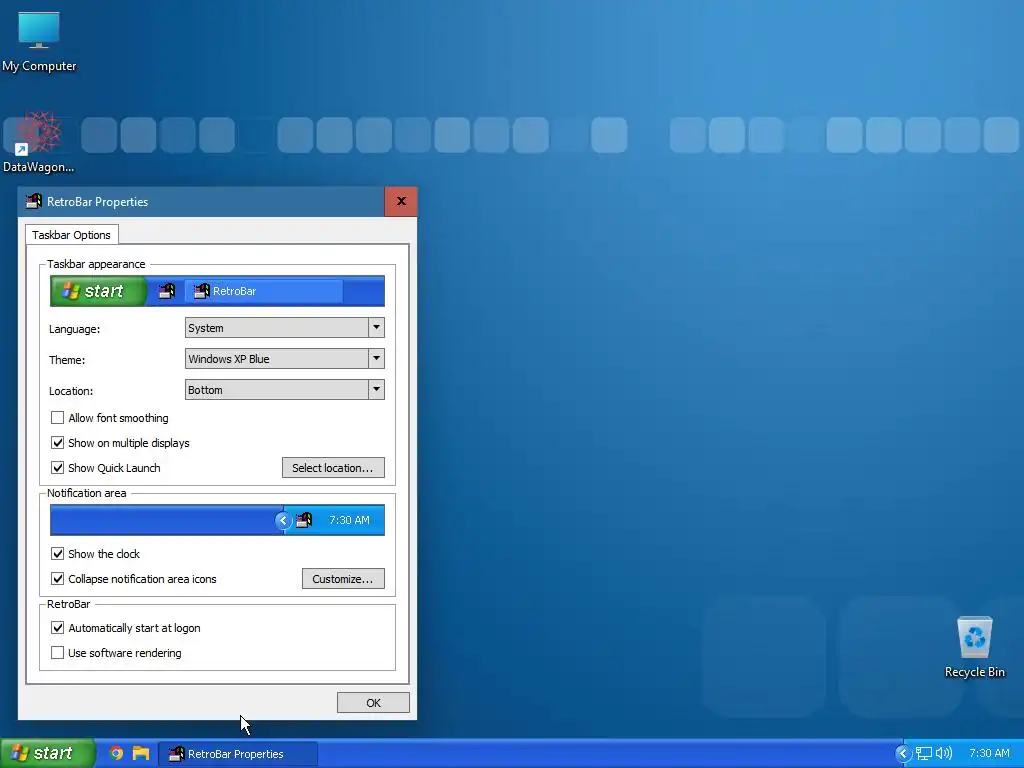This screenshot has height=768, width=1024.
Task: Click the taskbar Start button
Action: [47, 754]
